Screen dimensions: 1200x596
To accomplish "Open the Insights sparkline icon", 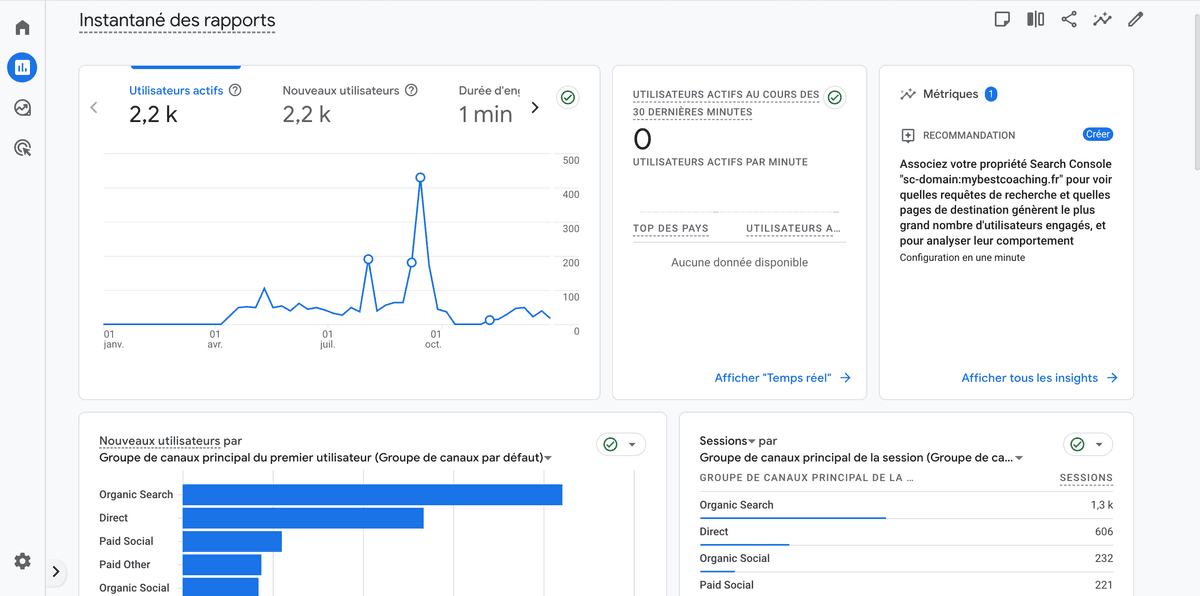I will [x=1102, y=19].
